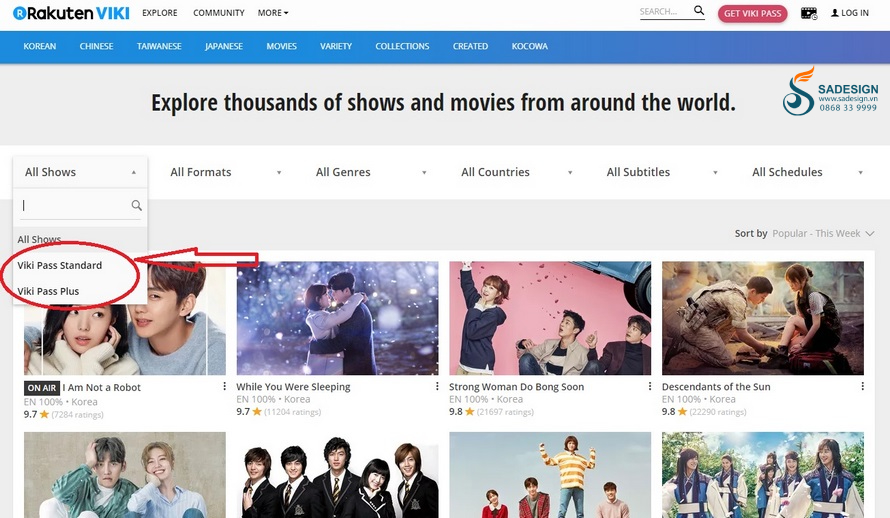This screenshot has height=518, width=890.
Task: Click the 9.8 rating with 22290 ratings
Action: tap(704, 412)
